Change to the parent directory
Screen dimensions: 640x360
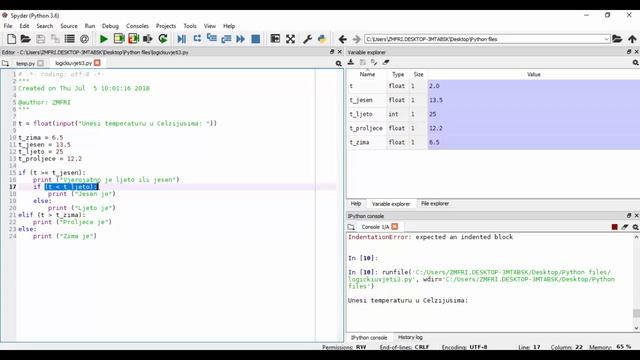click(x=632, y=39)
